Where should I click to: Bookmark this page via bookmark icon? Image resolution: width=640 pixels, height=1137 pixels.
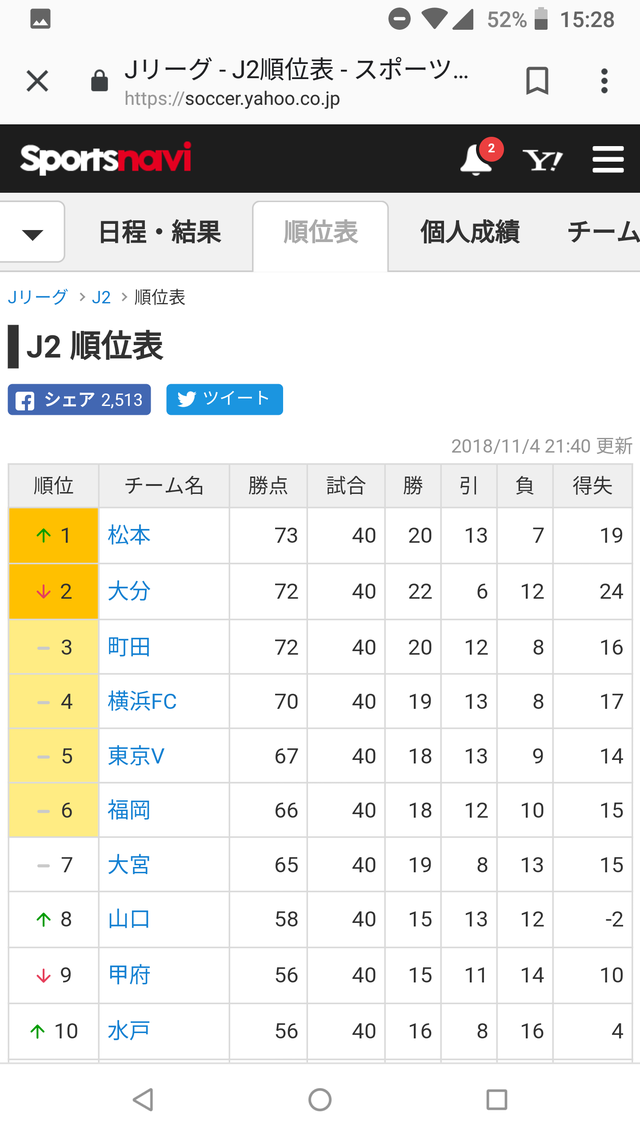click(x=537, y=81)
